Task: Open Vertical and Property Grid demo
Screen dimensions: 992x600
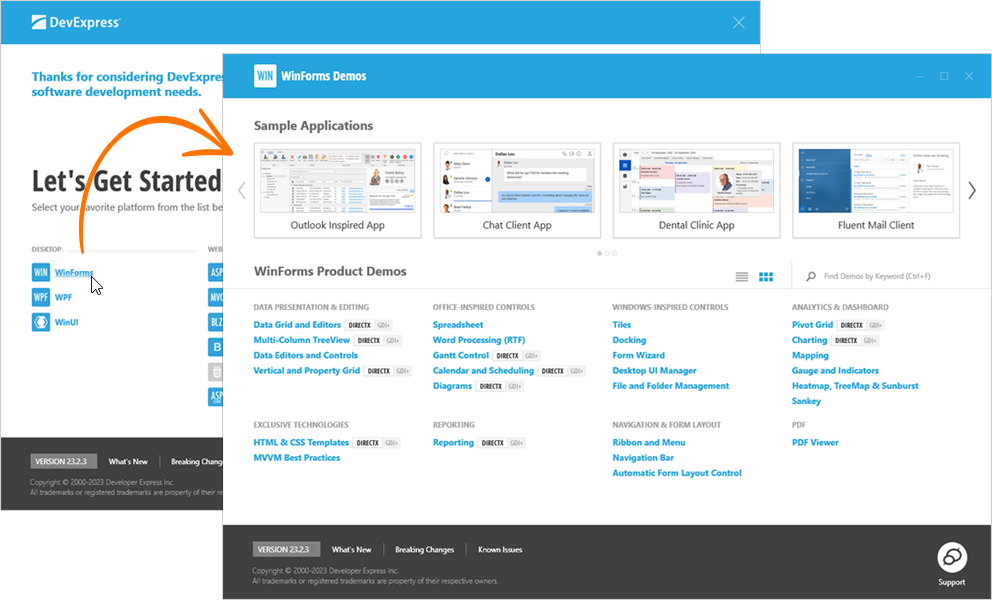Action: (x=306, y=370)
